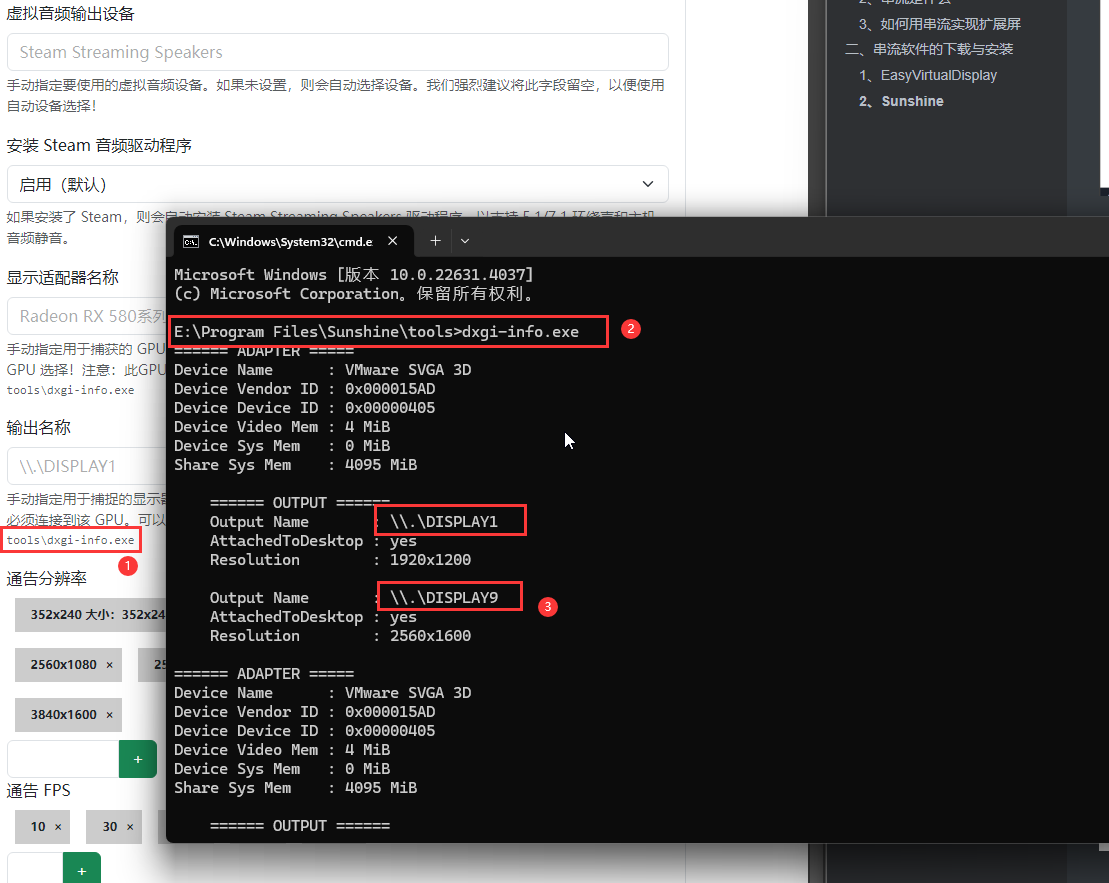
Task: Click the '虚拟音频输出设备' heading
Action: pos(70,13)
